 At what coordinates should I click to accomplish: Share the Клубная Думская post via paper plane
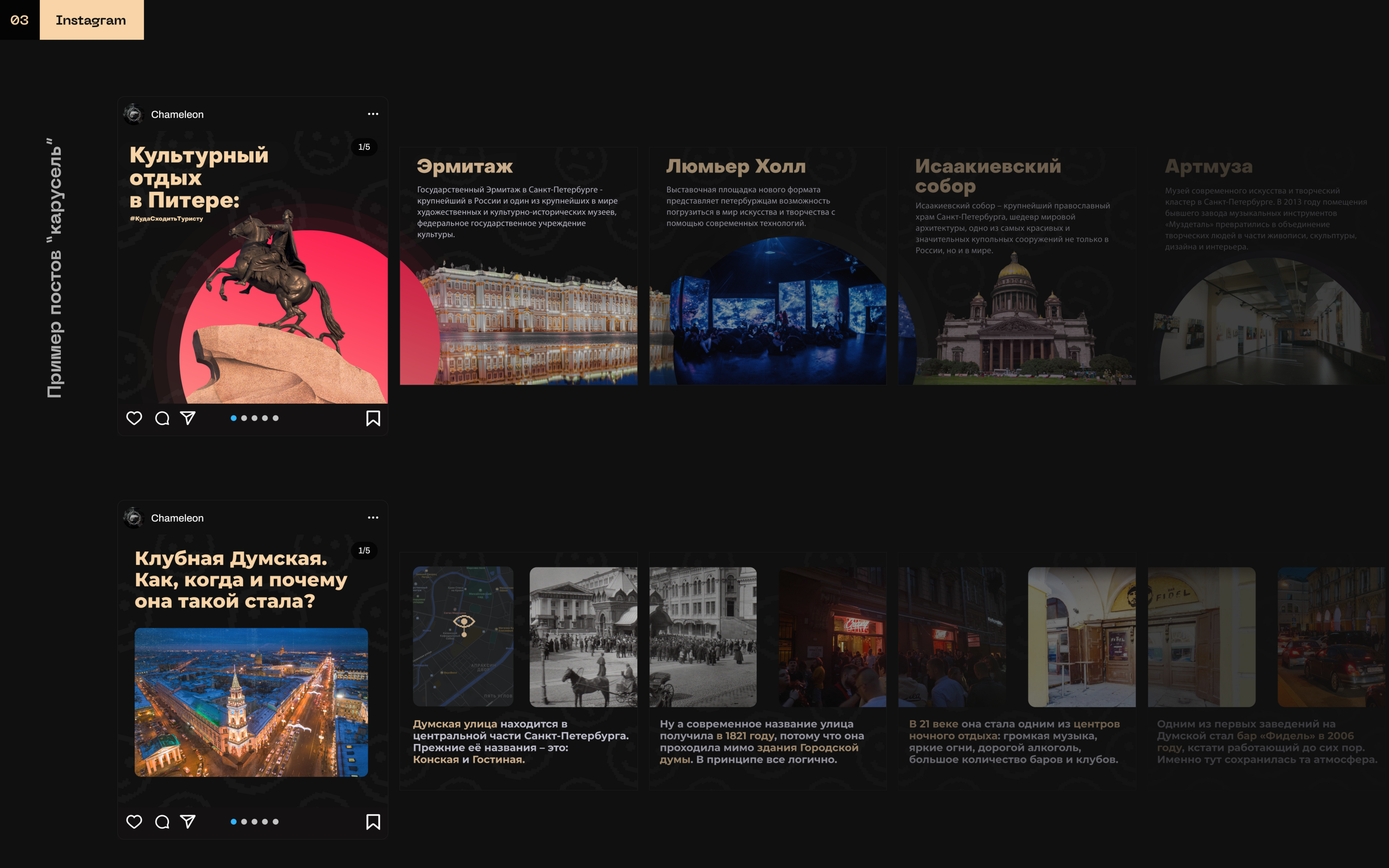[188, 822]
